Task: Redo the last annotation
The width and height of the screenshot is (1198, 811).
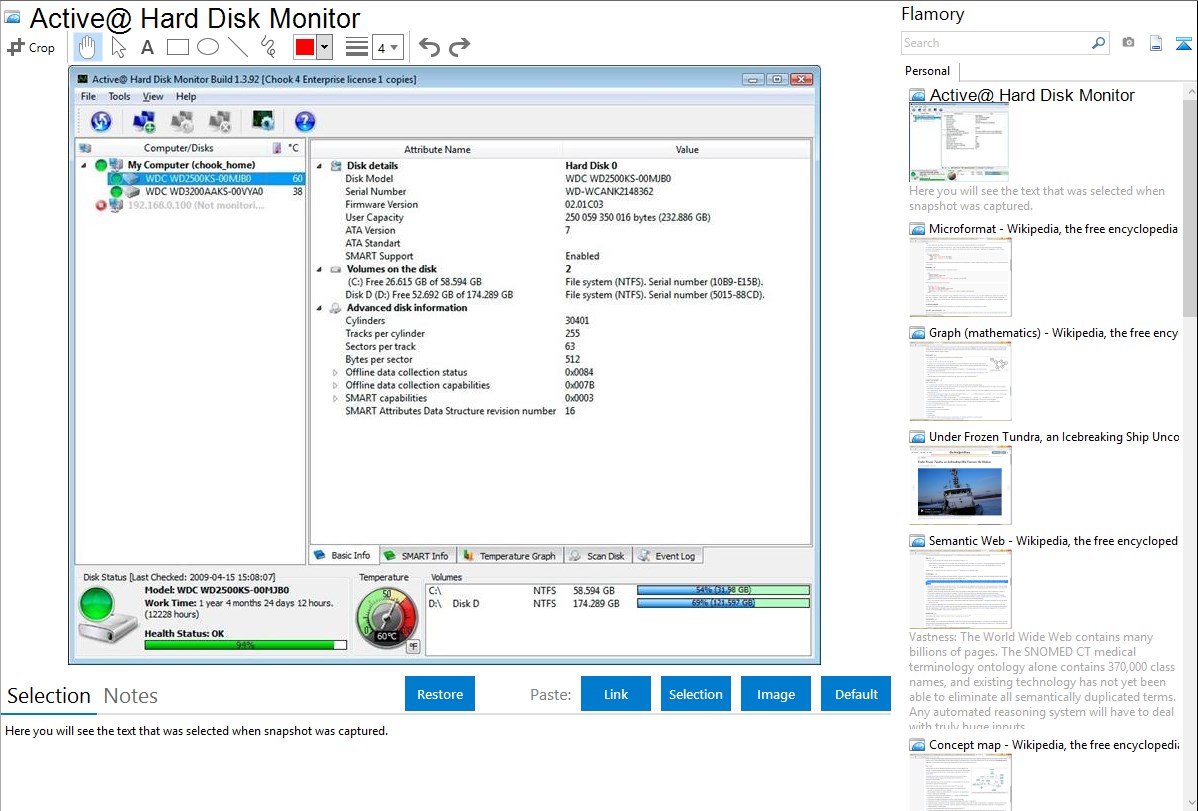Action: tap(459, 47)
